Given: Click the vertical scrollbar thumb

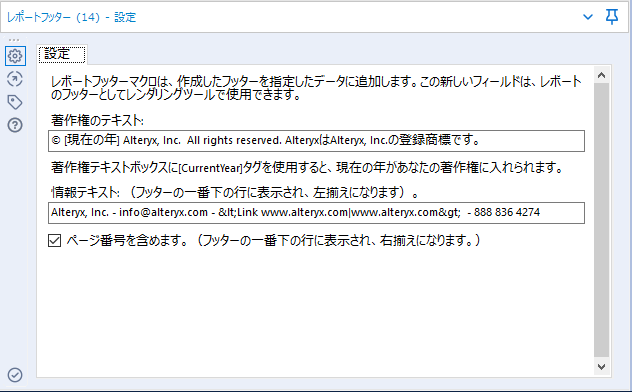Looking at the screenshot, I should (601, 220).
